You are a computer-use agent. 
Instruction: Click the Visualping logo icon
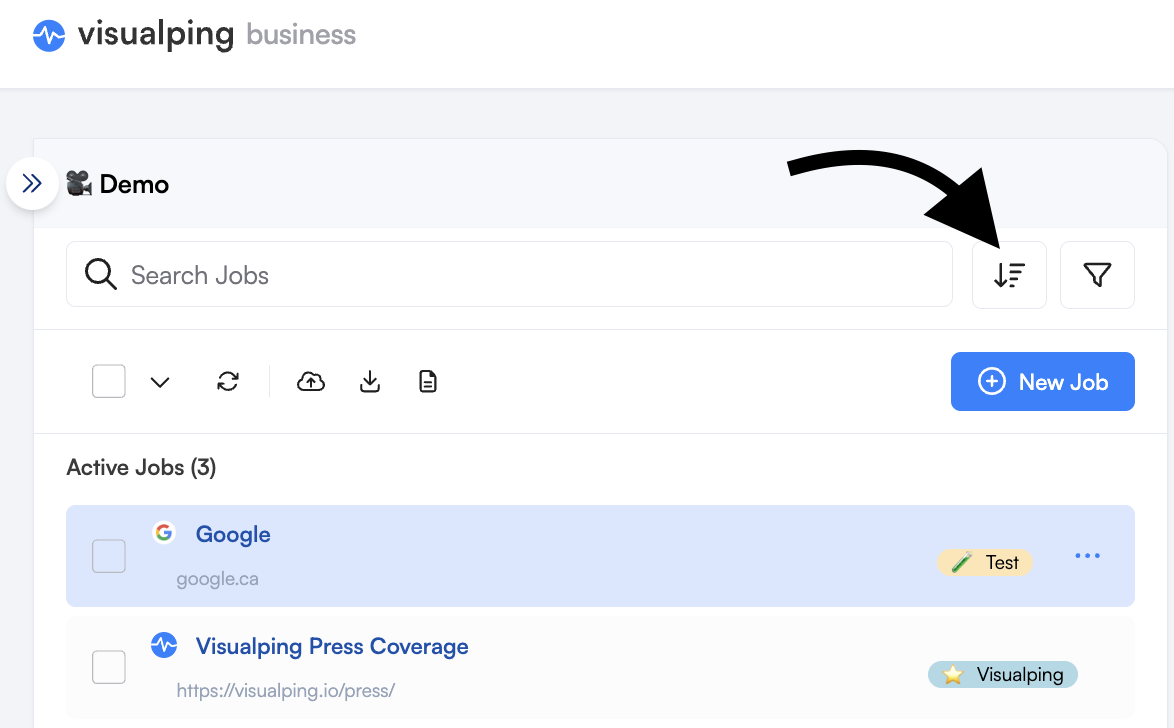(x=49, y=35)
